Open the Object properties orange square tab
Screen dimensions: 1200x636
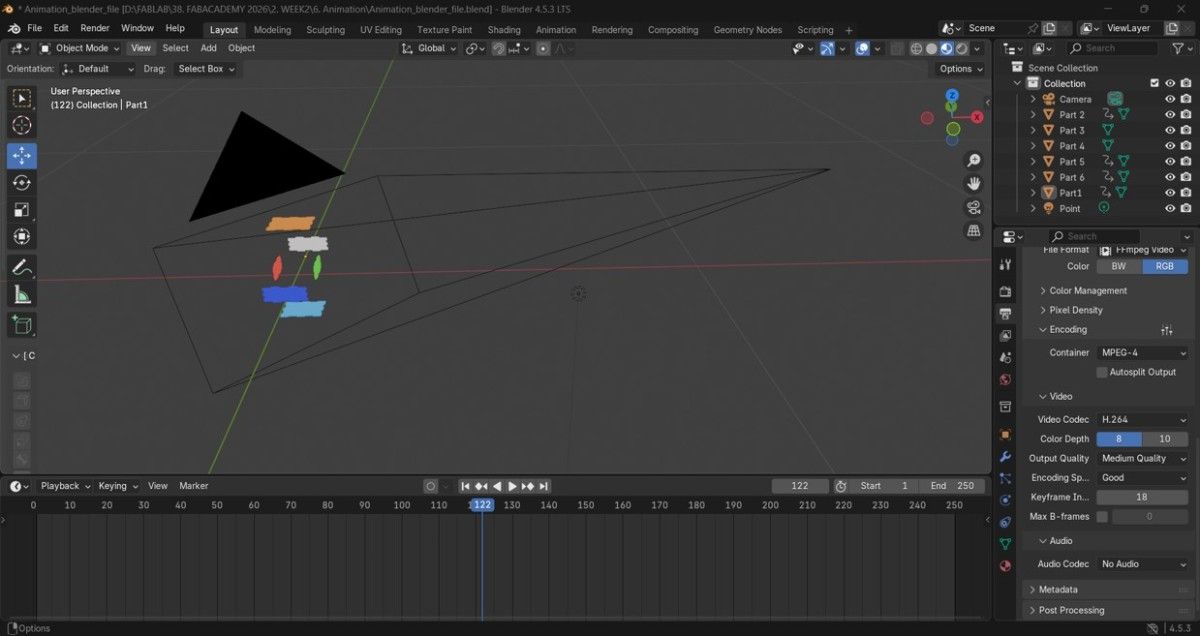1005,435
